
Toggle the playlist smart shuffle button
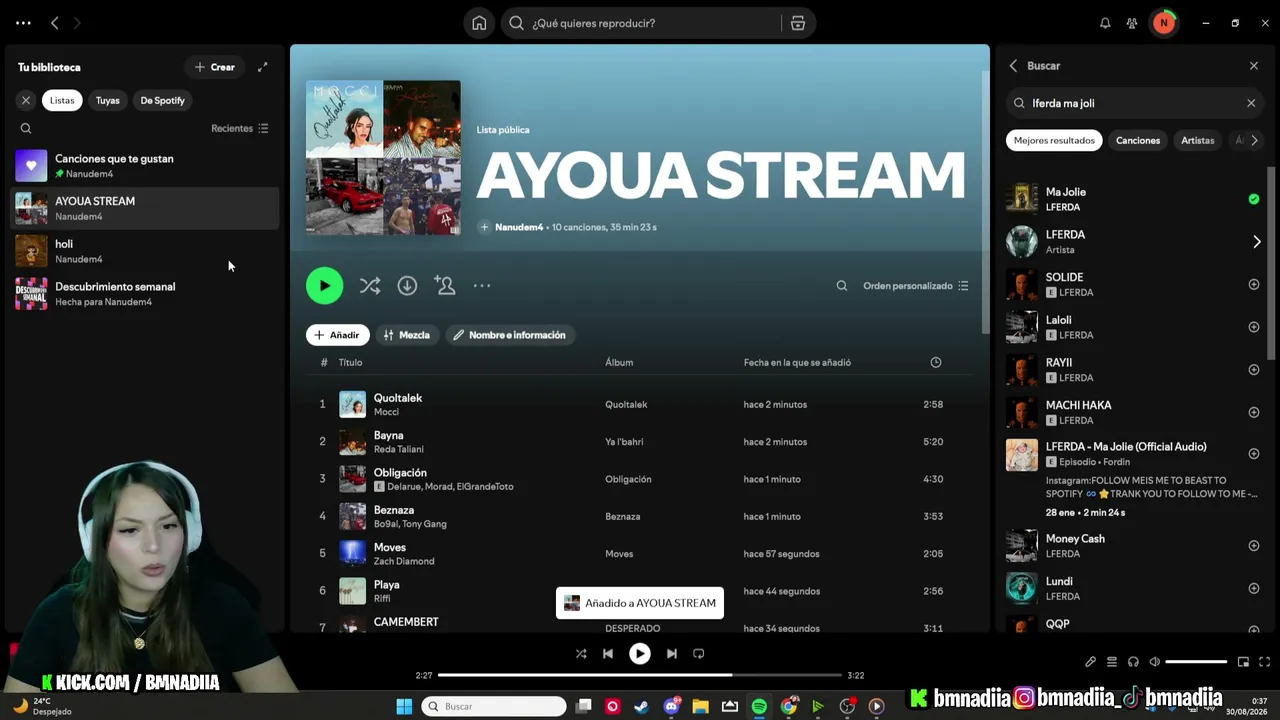point(370,286)
